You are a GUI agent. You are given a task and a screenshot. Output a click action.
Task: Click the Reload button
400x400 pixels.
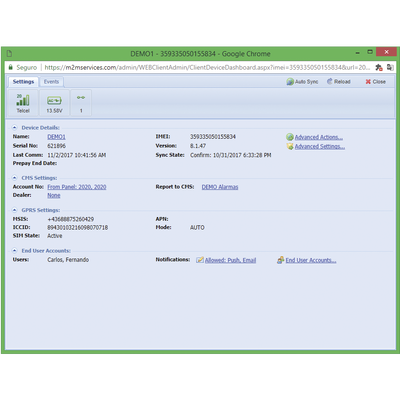coord(339,82)
